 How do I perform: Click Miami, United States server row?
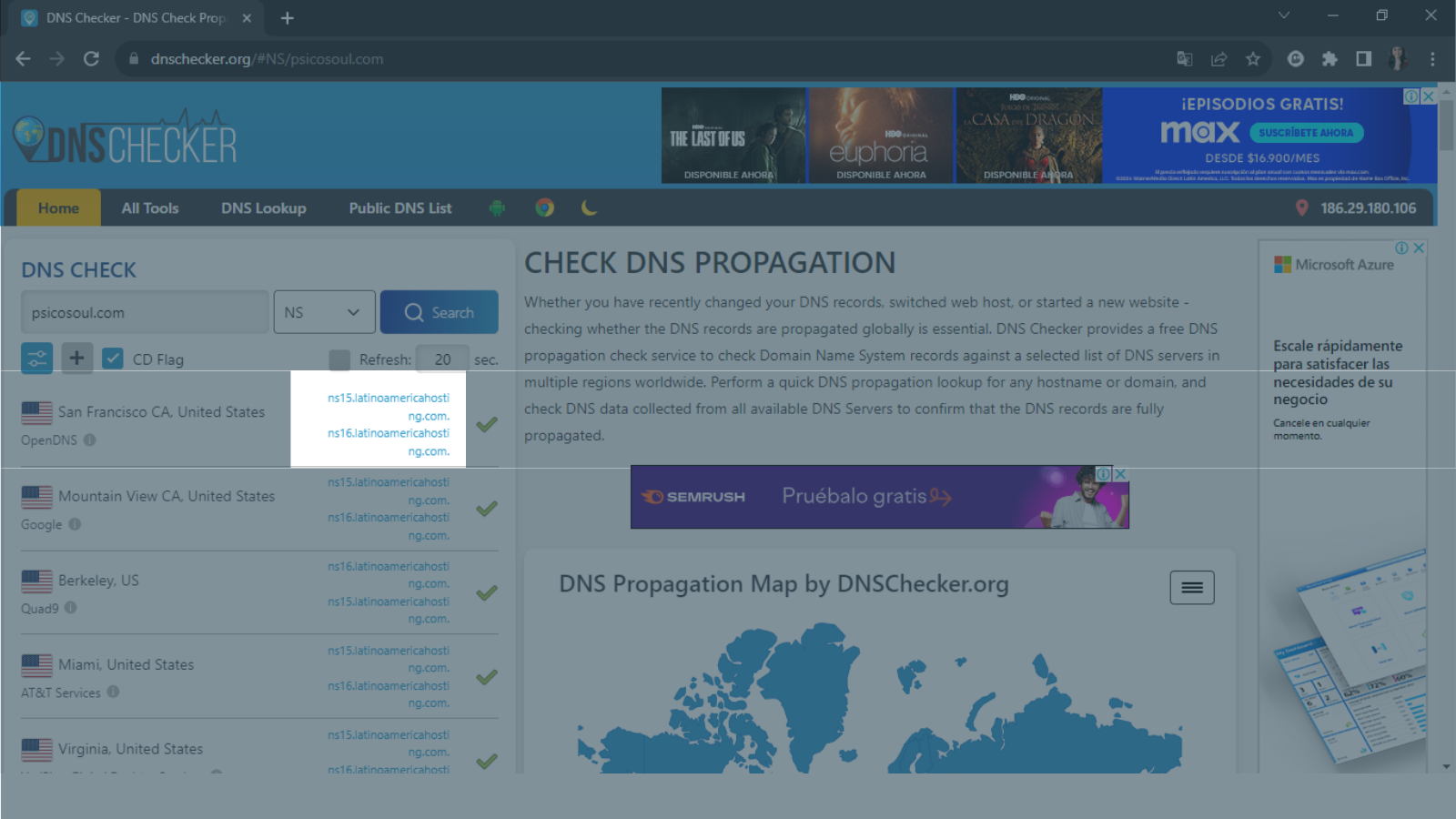(259, 676)
